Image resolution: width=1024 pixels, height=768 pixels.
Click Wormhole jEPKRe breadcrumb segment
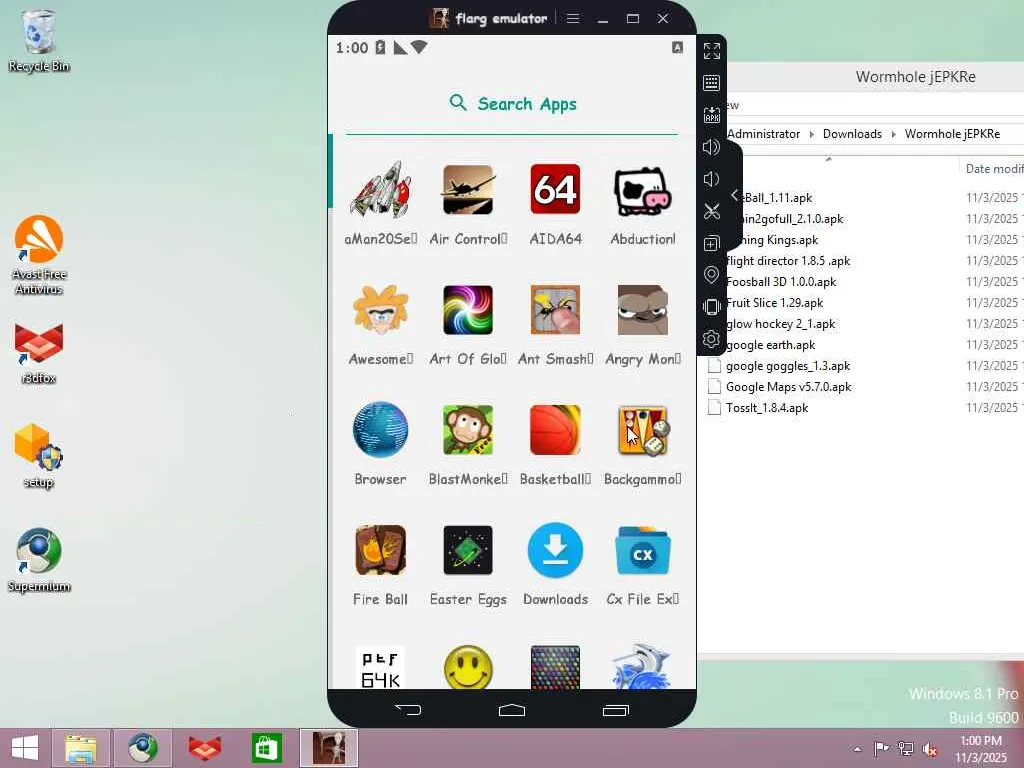(952, 134)
